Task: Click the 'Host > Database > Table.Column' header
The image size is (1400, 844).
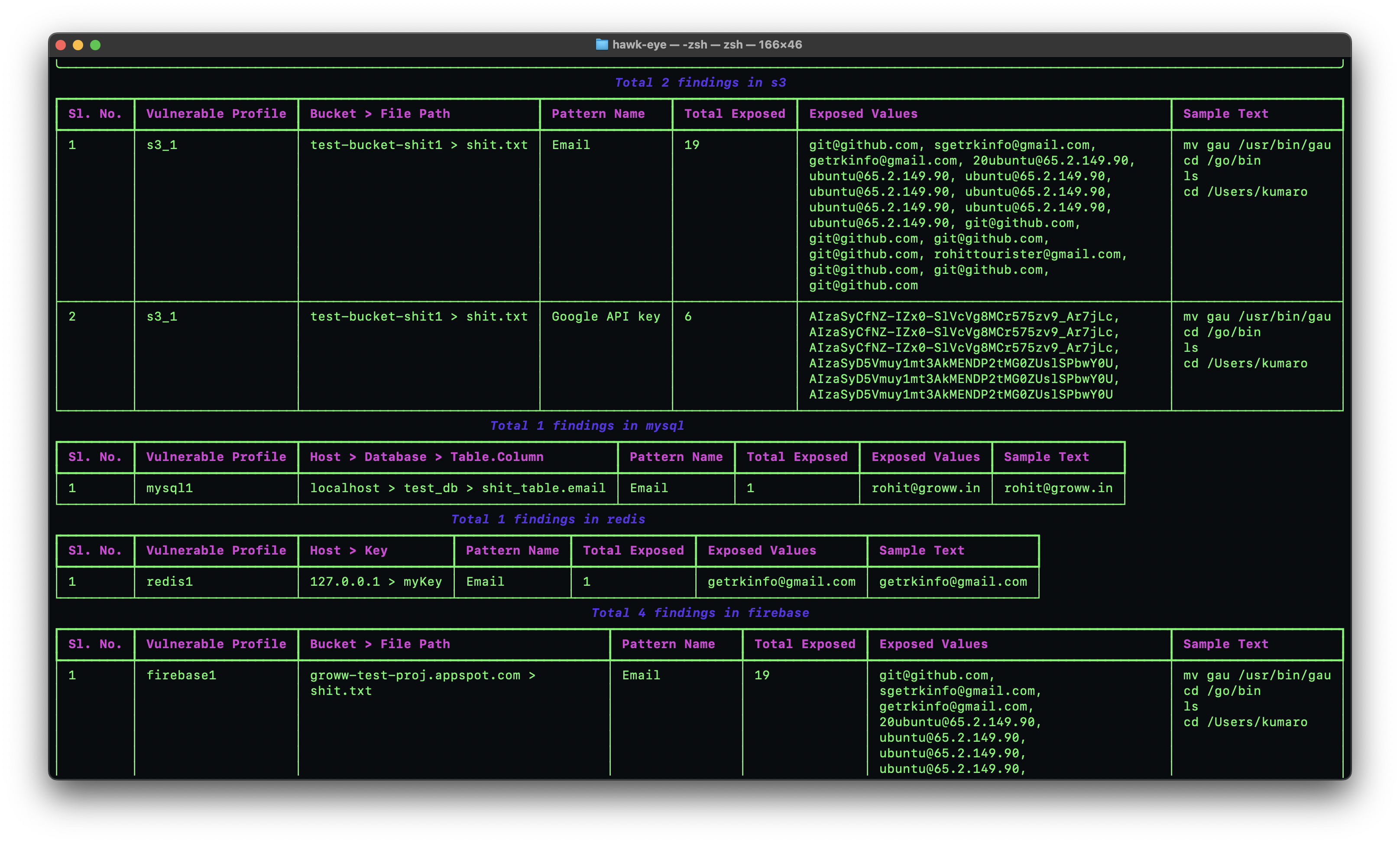Action: point(426,457)
